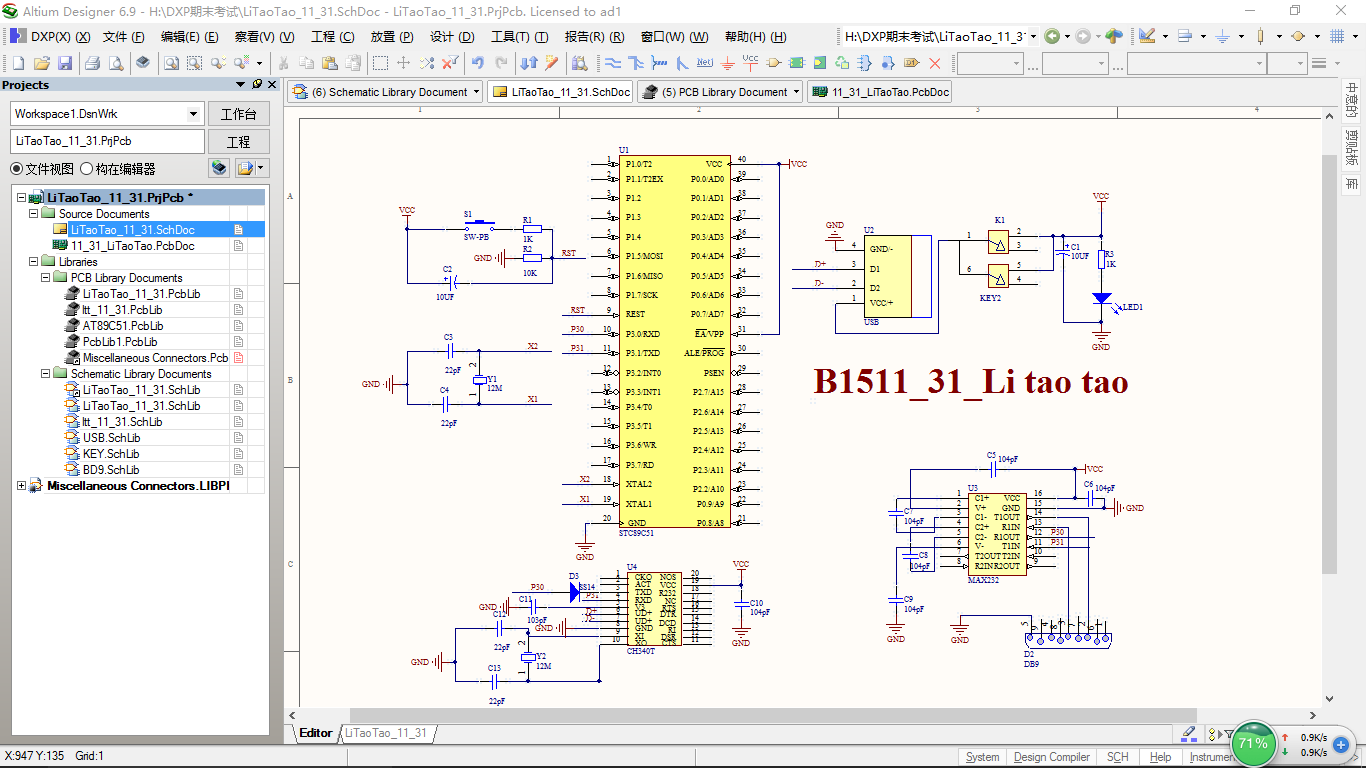The height and width of the screenshot is (768, 1366).
Task: Click the Save document toolbar icon
Action: point(64,63)
